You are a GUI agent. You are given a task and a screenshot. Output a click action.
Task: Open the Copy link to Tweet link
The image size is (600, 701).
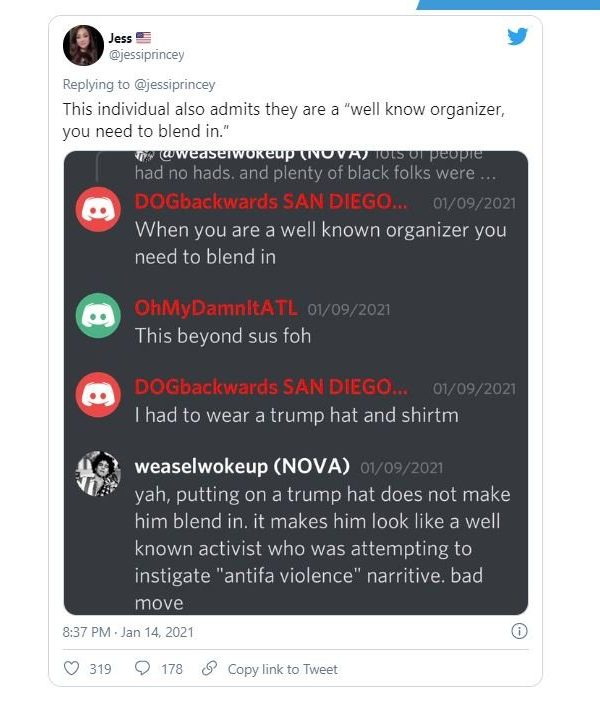283,669
